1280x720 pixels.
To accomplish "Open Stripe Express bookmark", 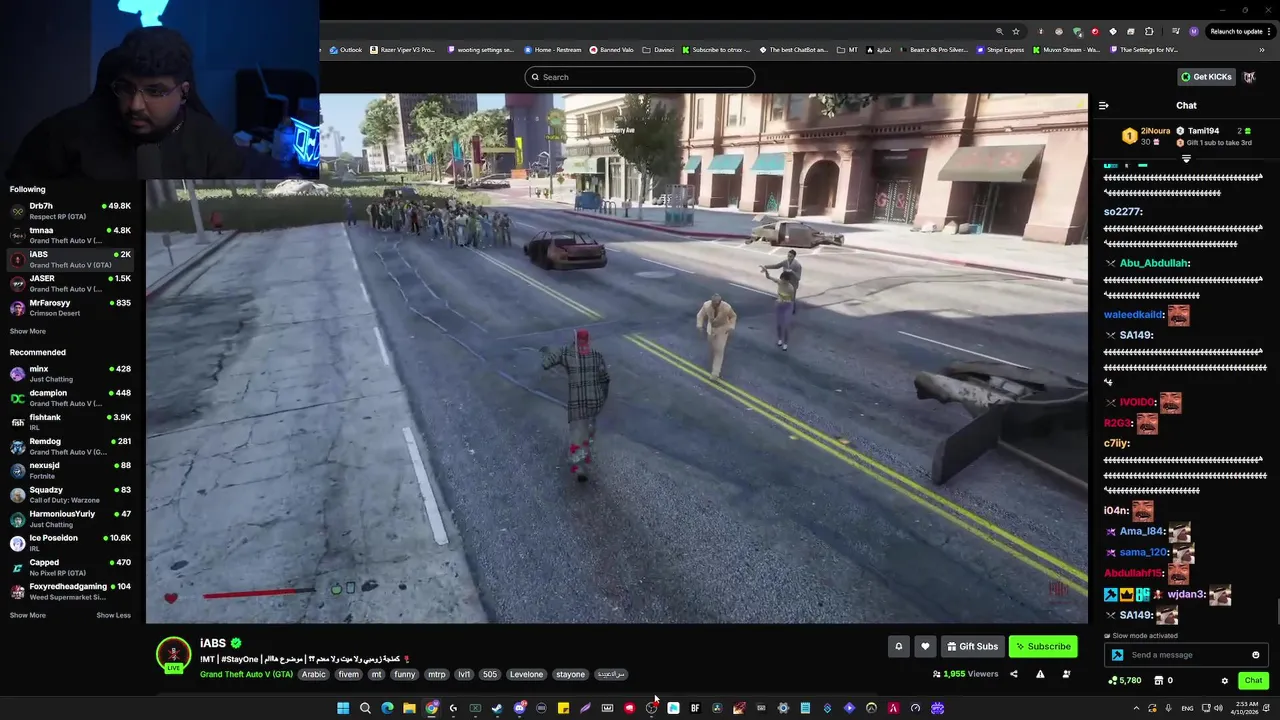I will (x=1000, y=49).
